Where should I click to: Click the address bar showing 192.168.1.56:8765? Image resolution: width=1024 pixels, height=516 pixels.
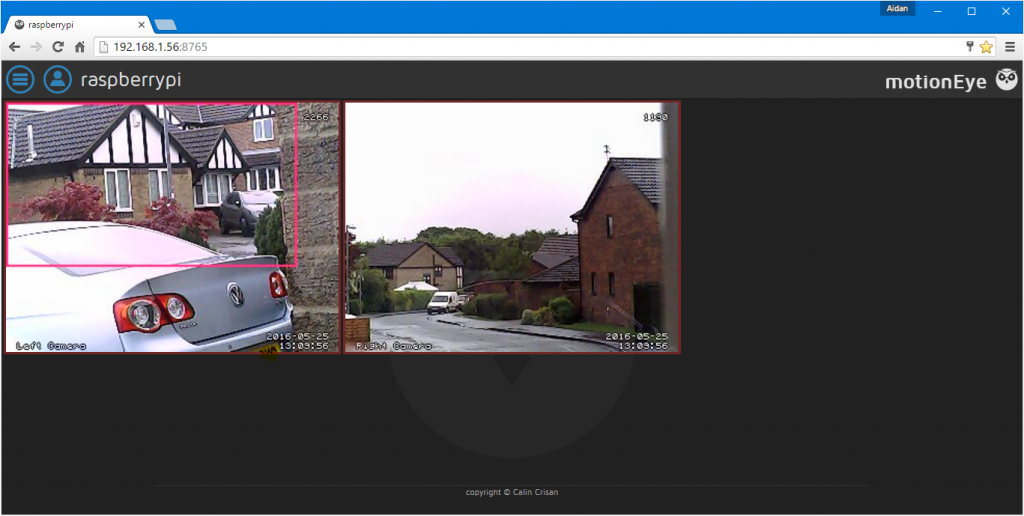click(x=500, y=47)
